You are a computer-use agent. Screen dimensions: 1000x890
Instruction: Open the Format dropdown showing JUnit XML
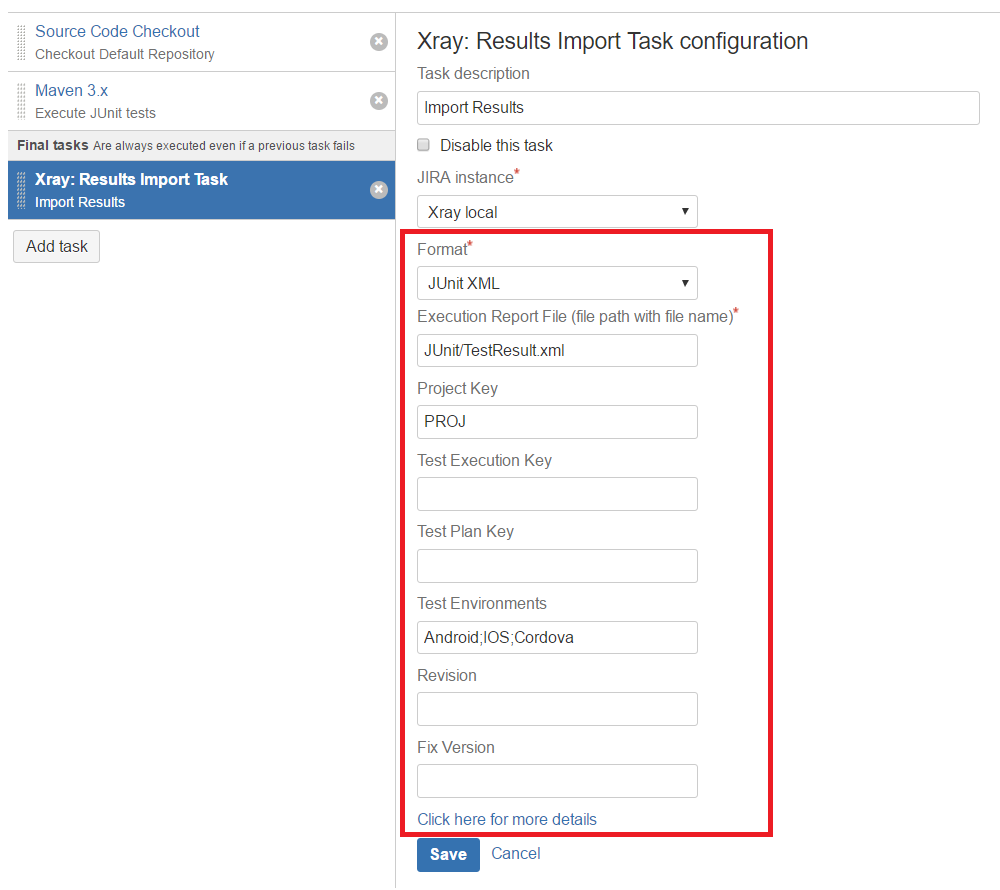pos(557,283)
